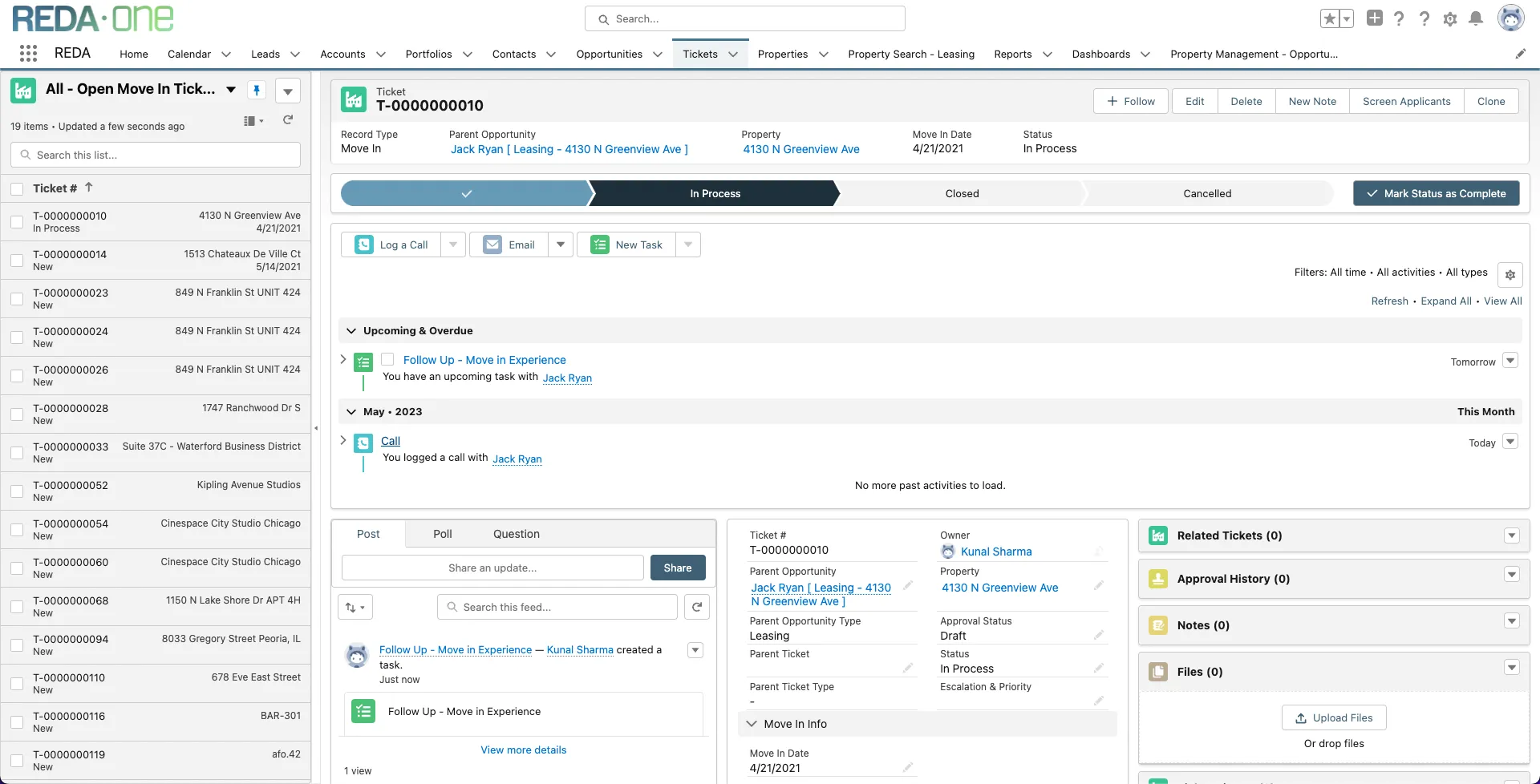1540x784 pixels.
Task: Open the Jack Ryan link in the upcoming task
Action: [567, 378]
